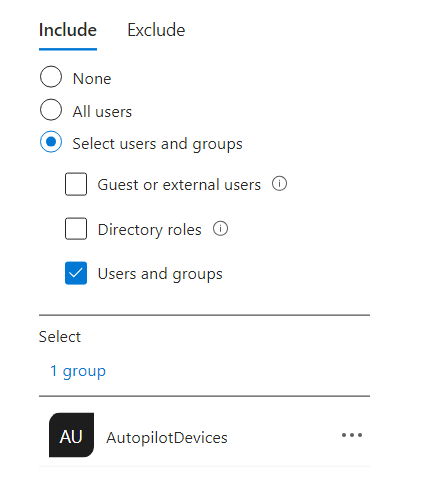
Task: Switch to the Exclude tab
Action: [x=156, y=30]
